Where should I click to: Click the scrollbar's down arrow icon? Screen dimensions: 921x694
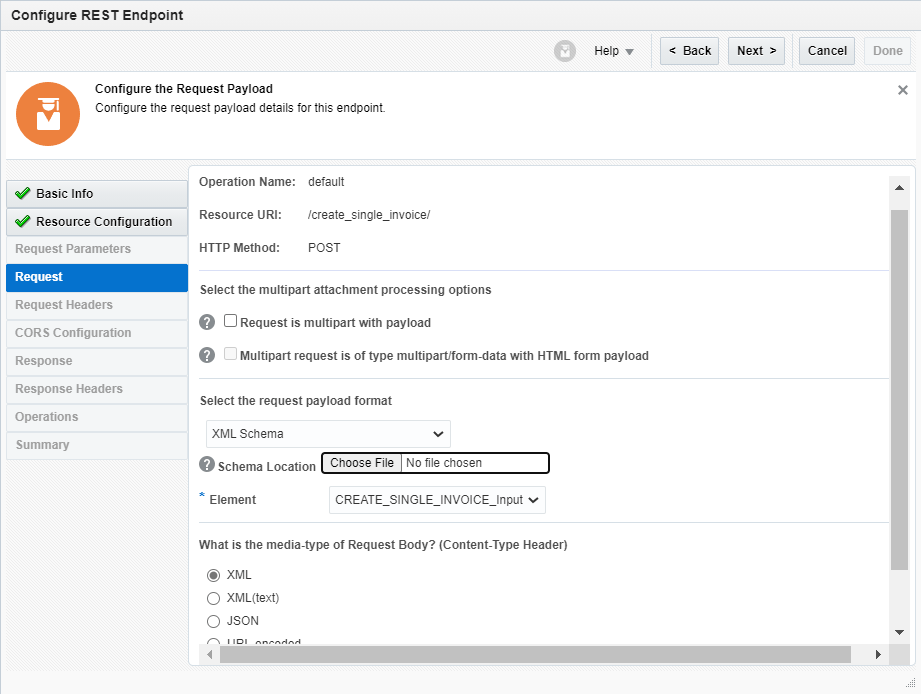point(900,631)
